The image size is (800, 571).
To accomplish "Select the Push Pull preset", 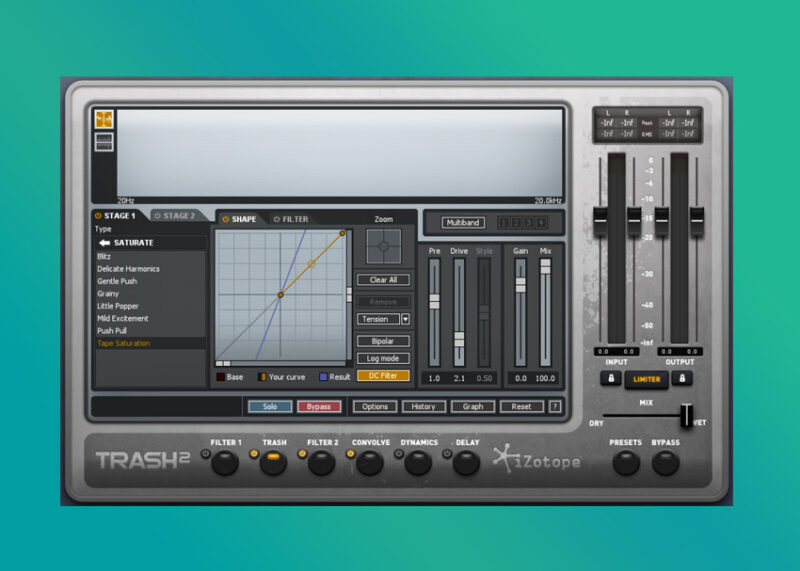I will [151, 331].
